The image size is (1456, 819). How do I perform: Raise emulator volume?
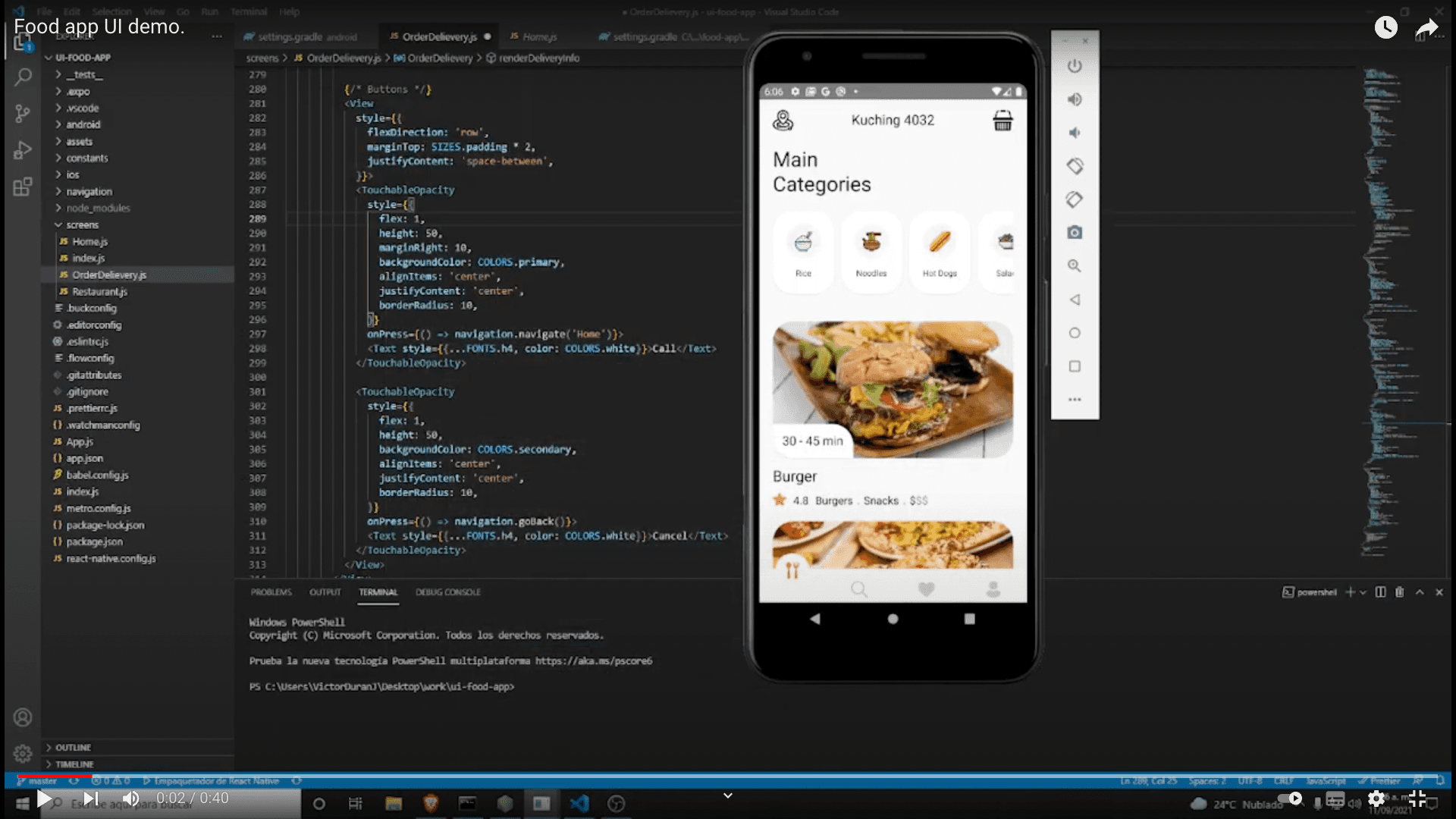(1075, 99)
